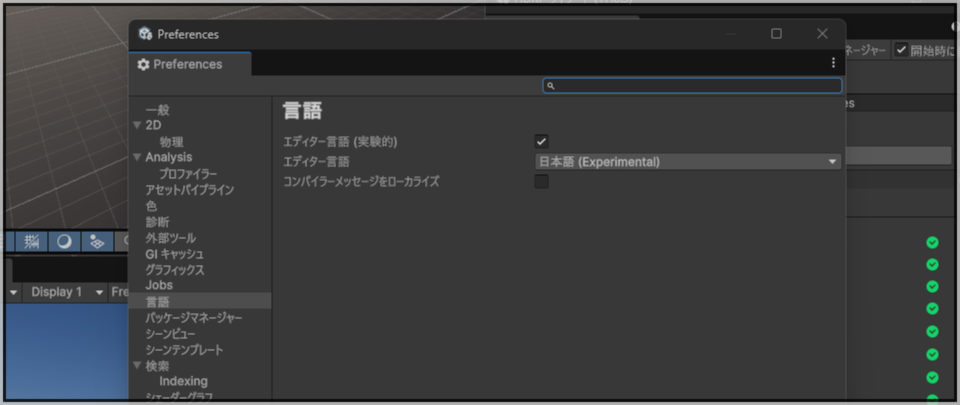
Task: Click the grid pattern icon in the scene toolbar
Action: click(32, 241)
